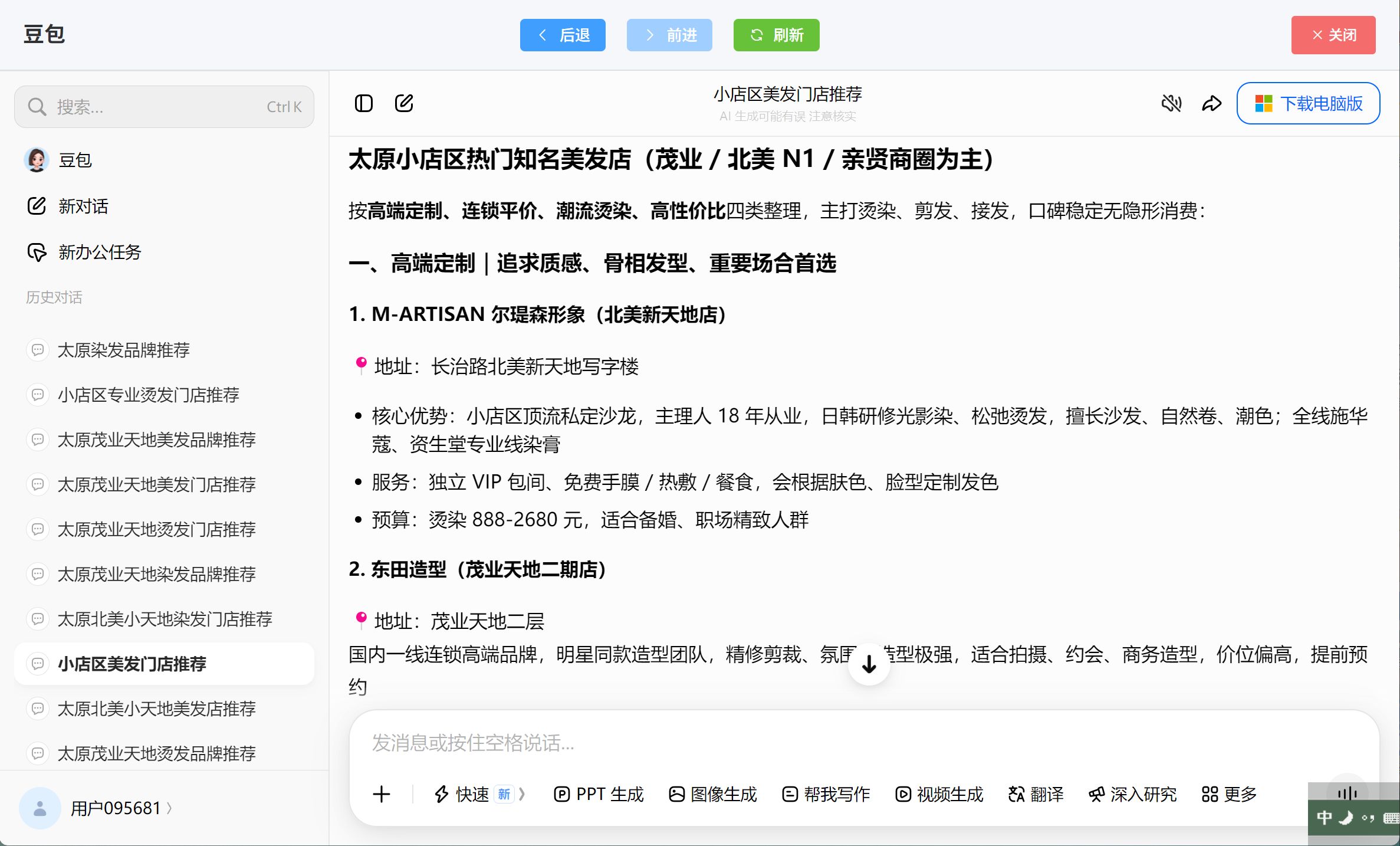
Task: Click text 烫染 888-2680 元
Action: [x=505, y=520]
